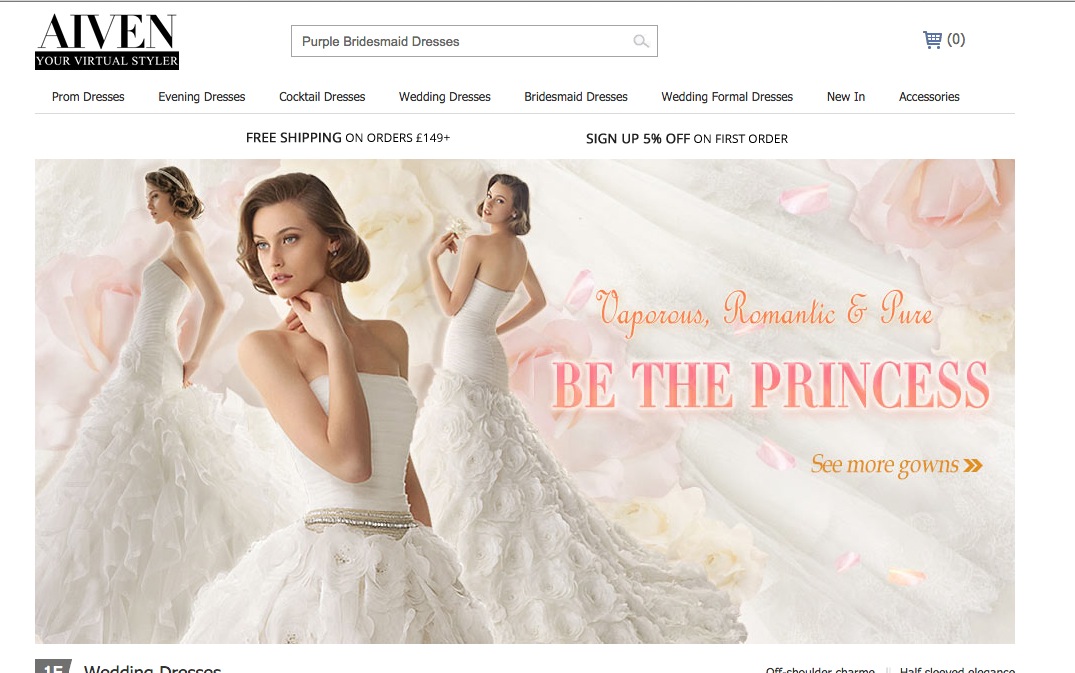This screenshot has width=1075, height=673.
Task: Click the See more gowns link
Action: click(884, 465)
